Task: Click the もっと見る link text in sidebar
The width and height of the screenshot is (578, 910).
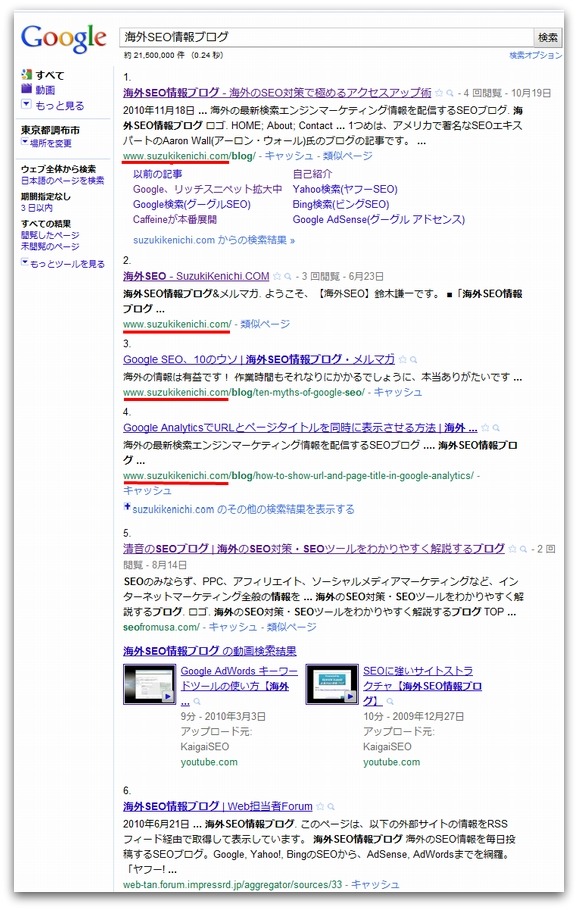Action: 59,105
